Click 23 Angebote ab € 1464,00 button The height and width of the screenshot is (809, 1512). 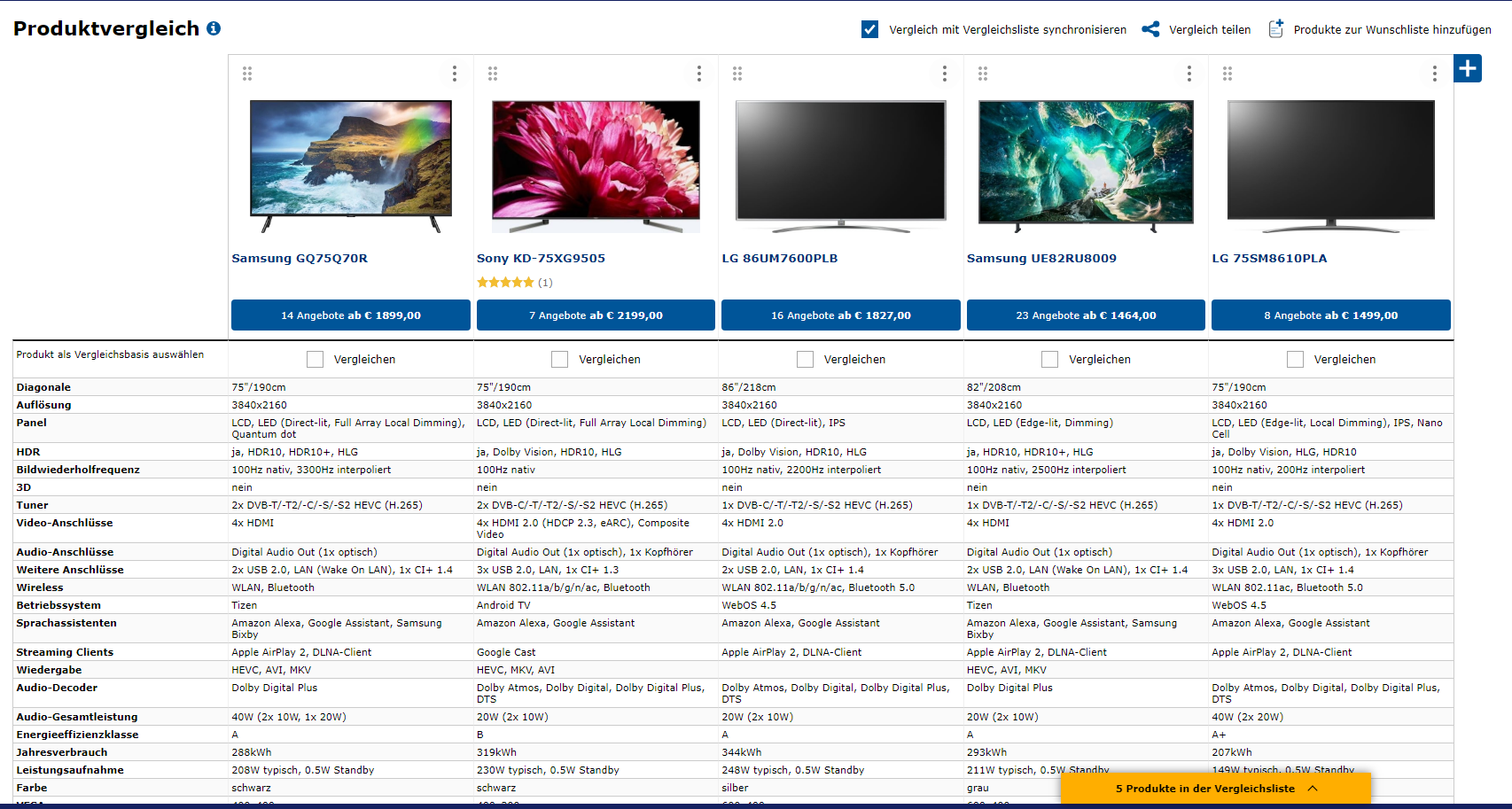click(1086, 315)
